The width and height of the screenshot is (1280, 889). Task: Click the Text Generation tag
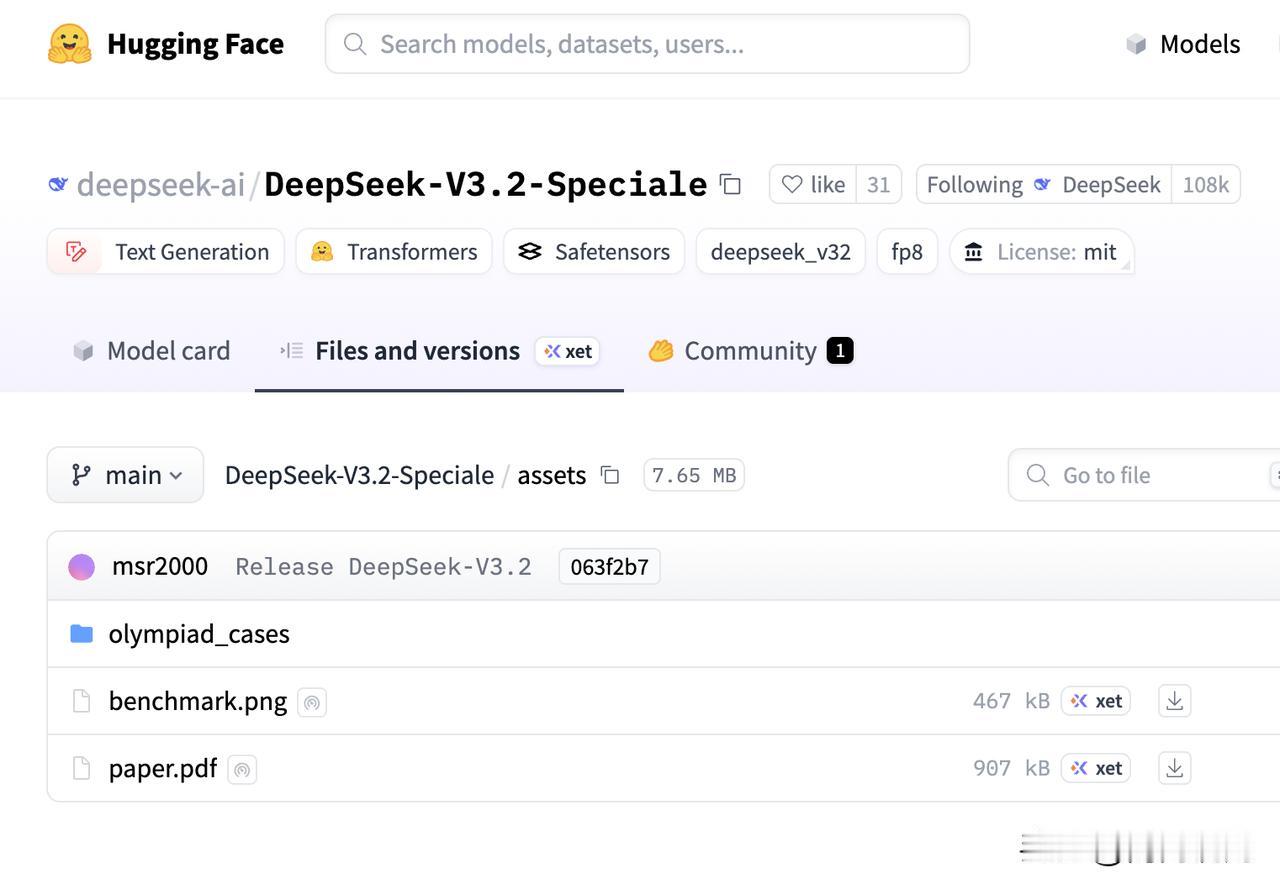point(166,252)
